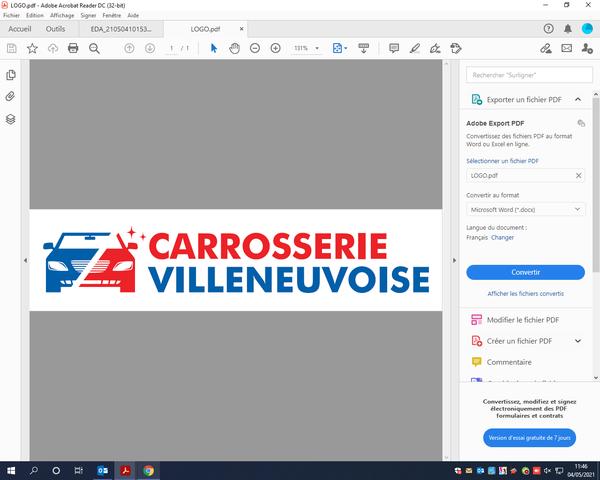Screen dimensions: 600x480
Task: Open the Fenêtre menu
Action: [x=112, y=15]
